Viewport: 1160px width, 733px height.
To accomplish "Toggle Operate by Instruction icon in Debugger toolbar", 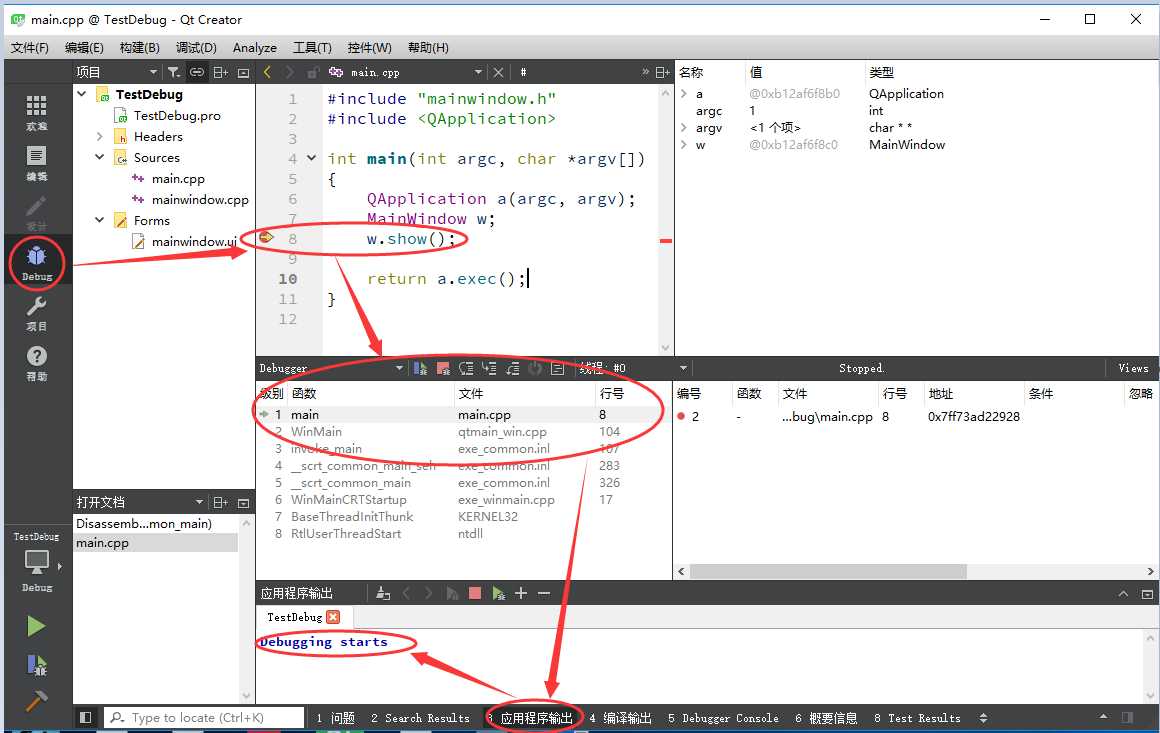I will tap(558, 368).
